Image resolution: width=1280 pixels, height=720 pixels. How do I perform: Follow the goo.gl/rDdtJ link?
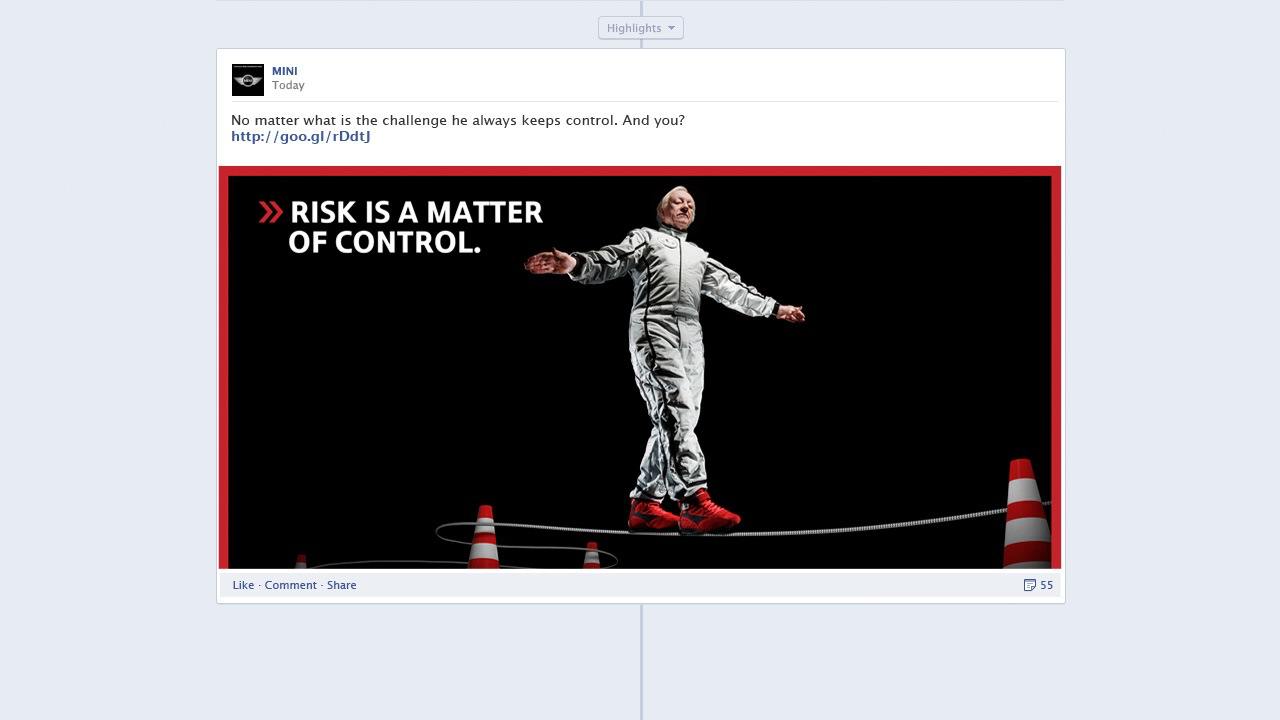301,136
